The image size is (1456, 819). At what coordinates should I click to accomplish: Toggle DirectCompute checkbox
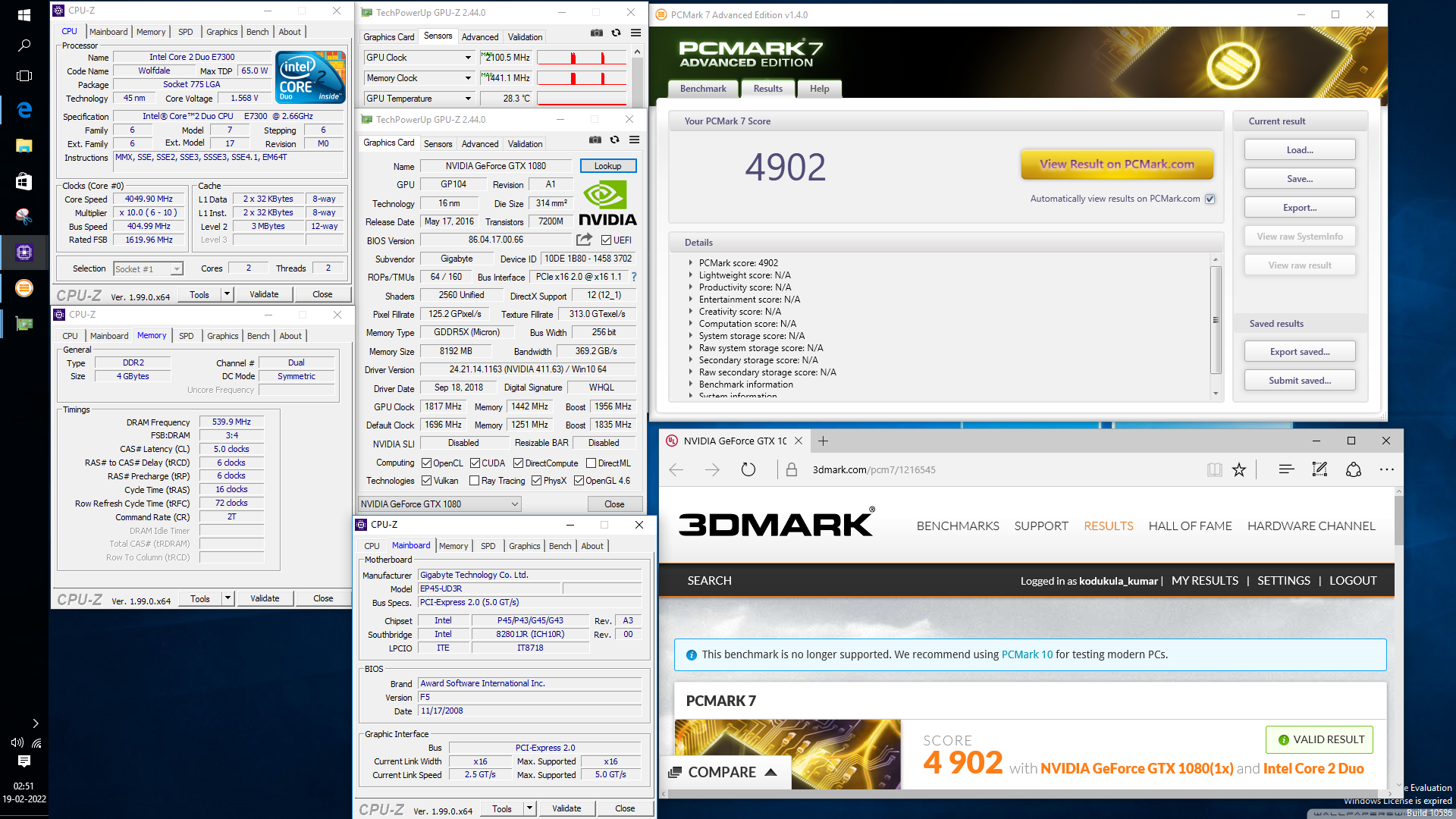point(519,463)
